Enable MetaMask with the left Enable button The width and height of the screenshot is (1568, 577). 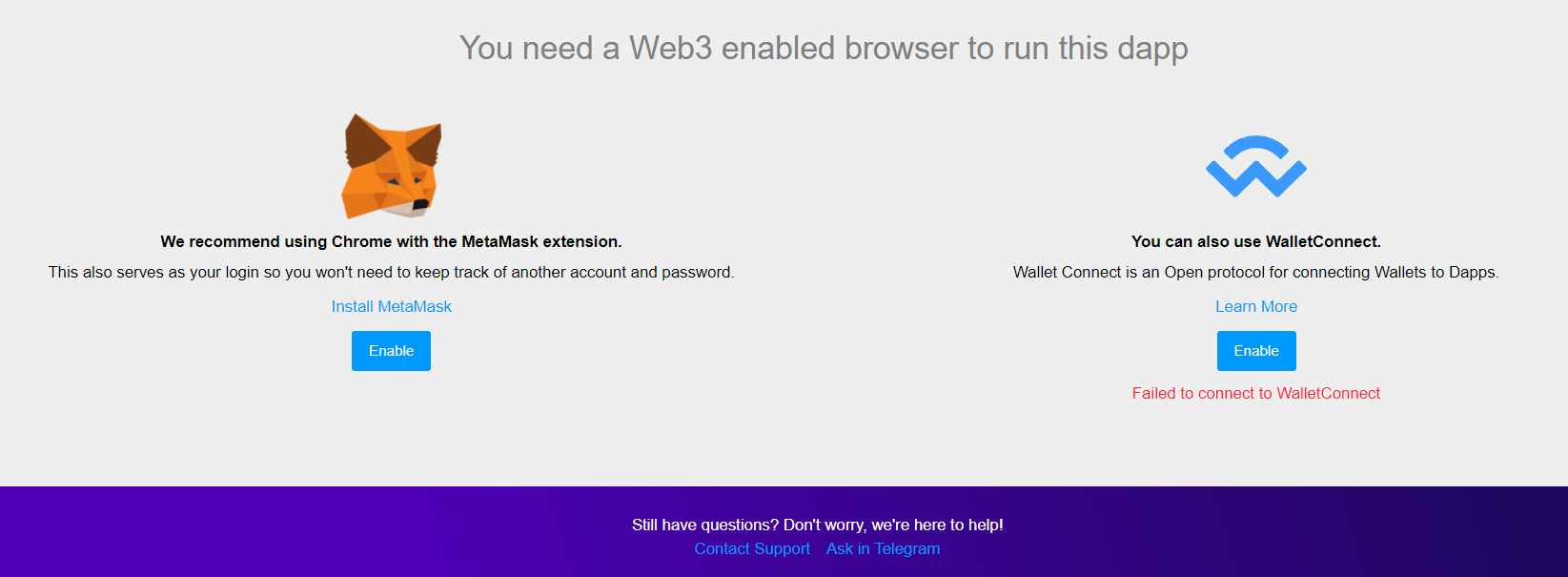391,351
